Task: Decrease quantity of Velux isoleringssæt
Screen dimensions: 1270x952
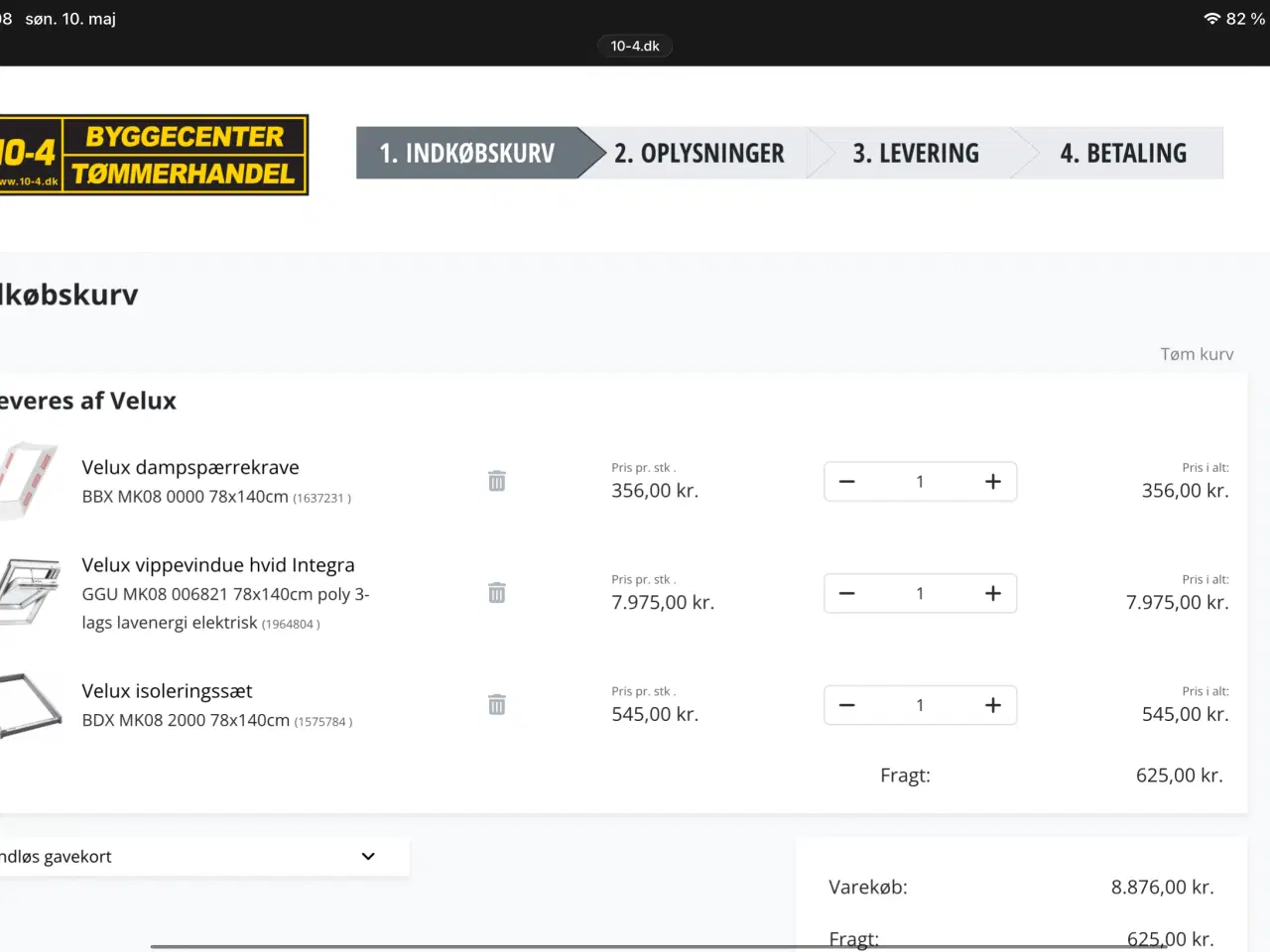Action: tap(846, 705)
